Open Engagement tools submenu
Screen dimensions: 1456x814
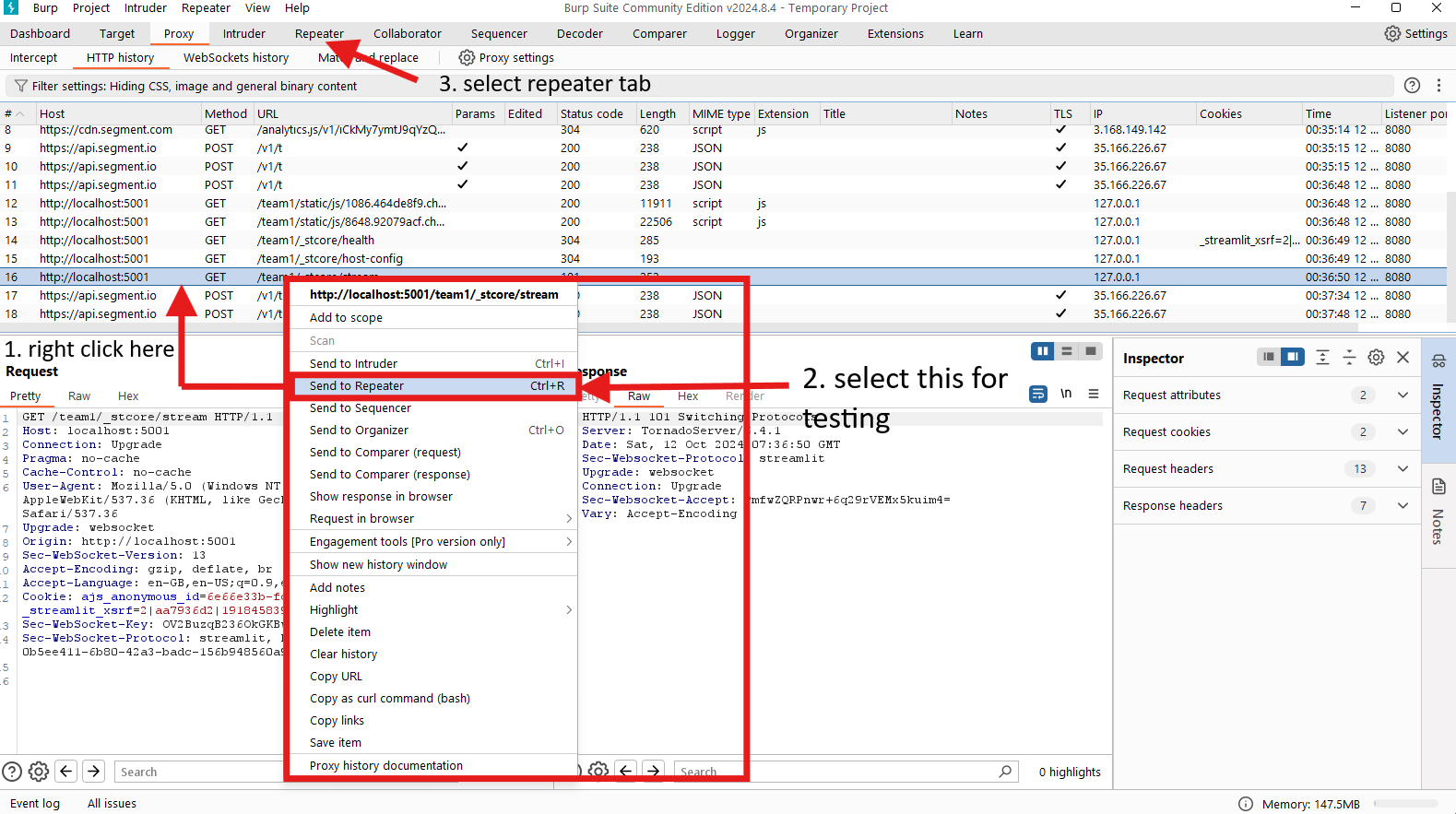pyautogui.click(x=433, y=542)
